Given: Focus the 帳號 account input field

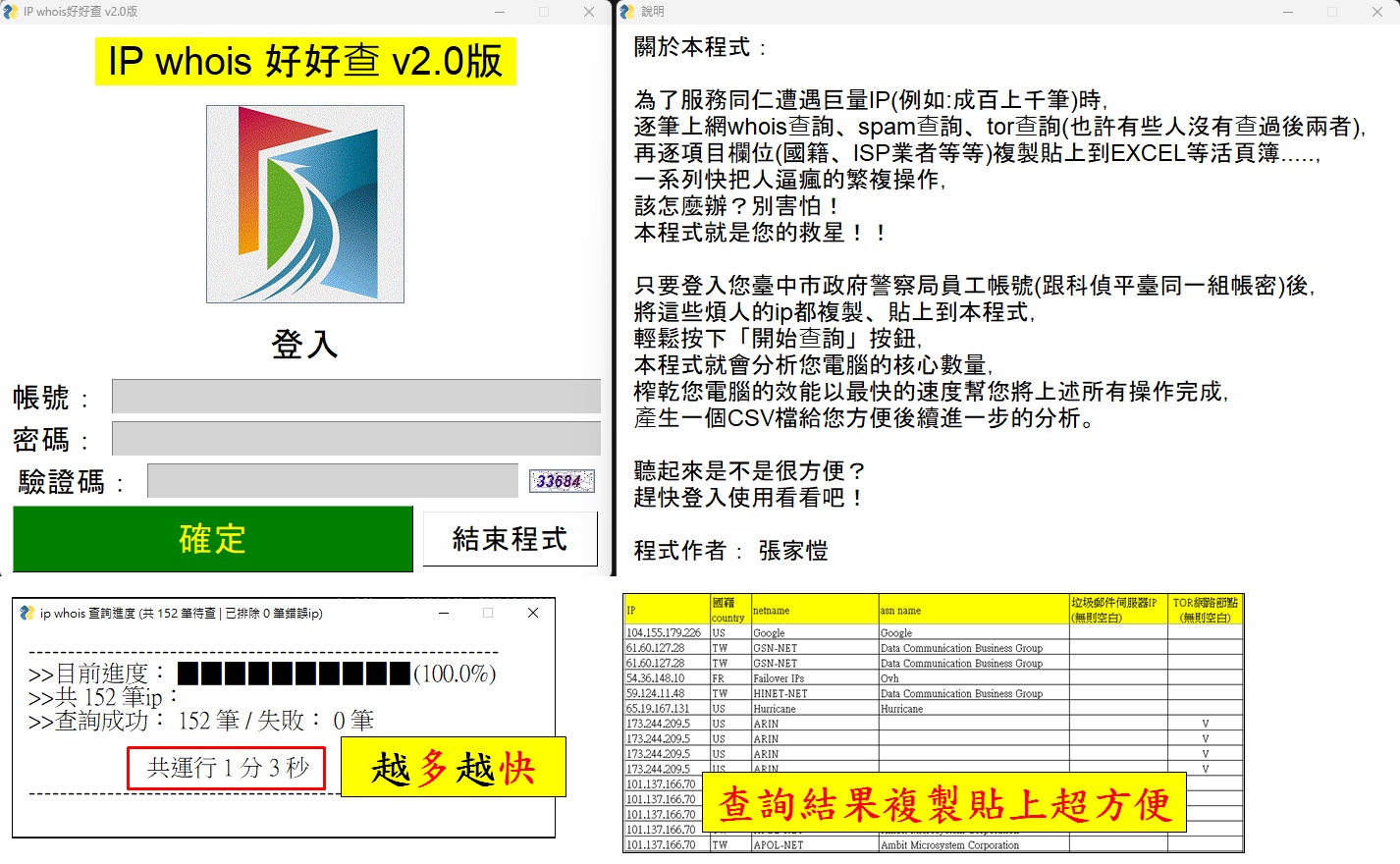Looking at the screenshot, I should [x=355, y=397].
